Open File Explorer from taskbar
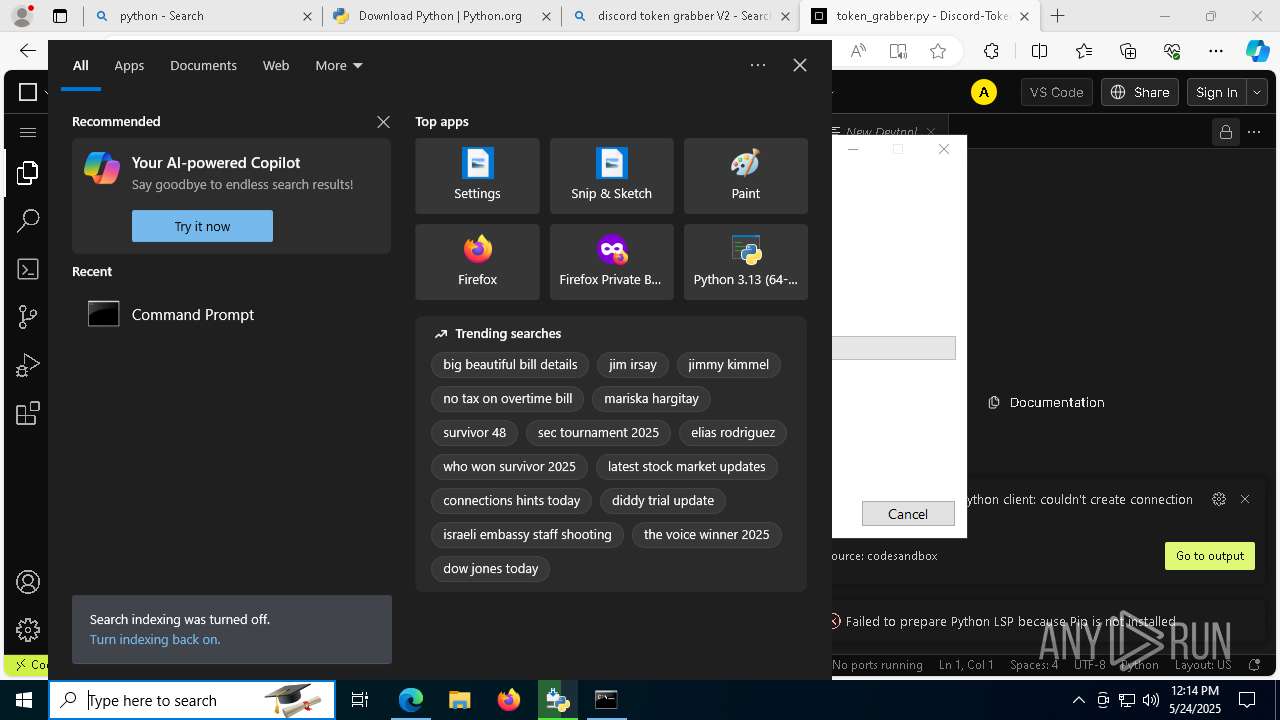Viewport: 1280px width, 720px height. (459, 700)
